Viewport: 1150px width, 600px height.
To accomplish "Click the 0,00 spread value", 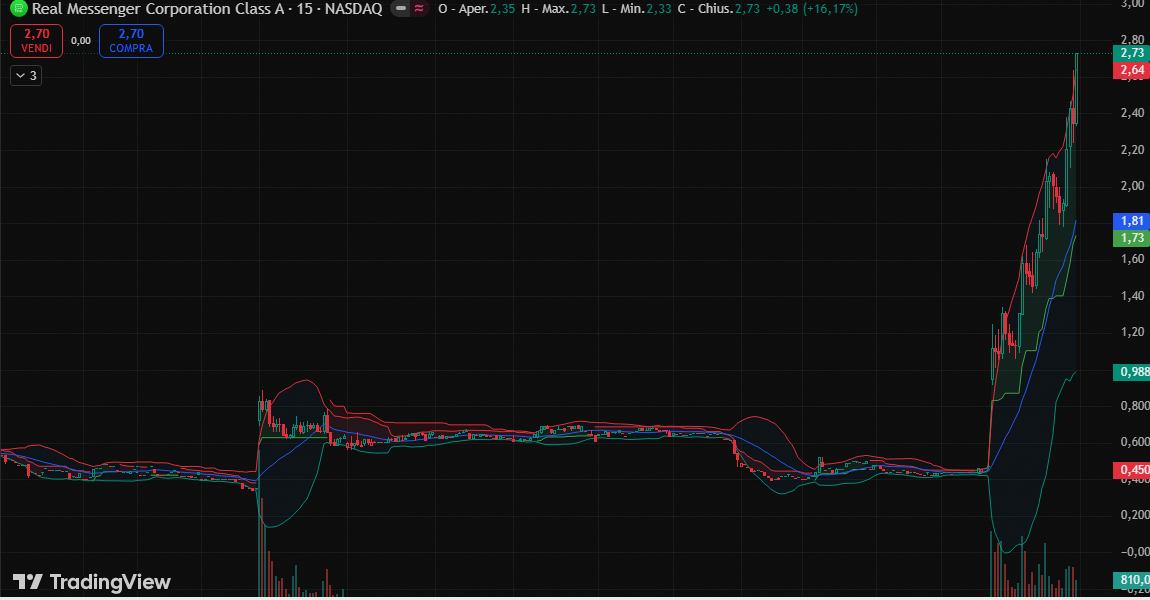I will pyautogui.click(x=81, y=40).
